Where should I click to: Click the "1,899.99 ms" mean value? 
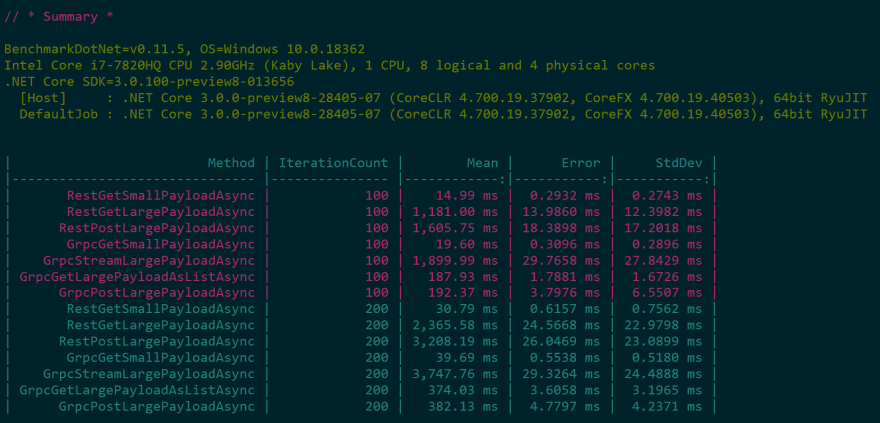(x=455, y=261)
